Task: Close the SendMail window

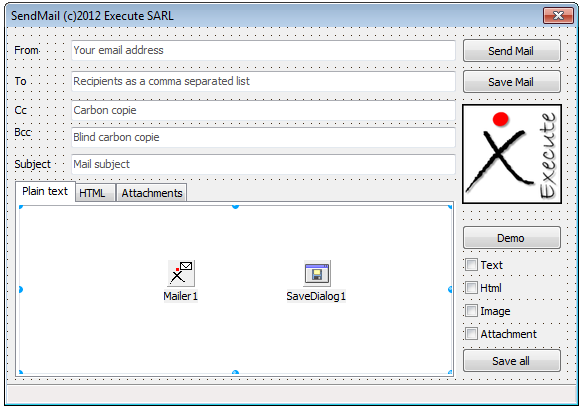Action: tap(558, 15)
